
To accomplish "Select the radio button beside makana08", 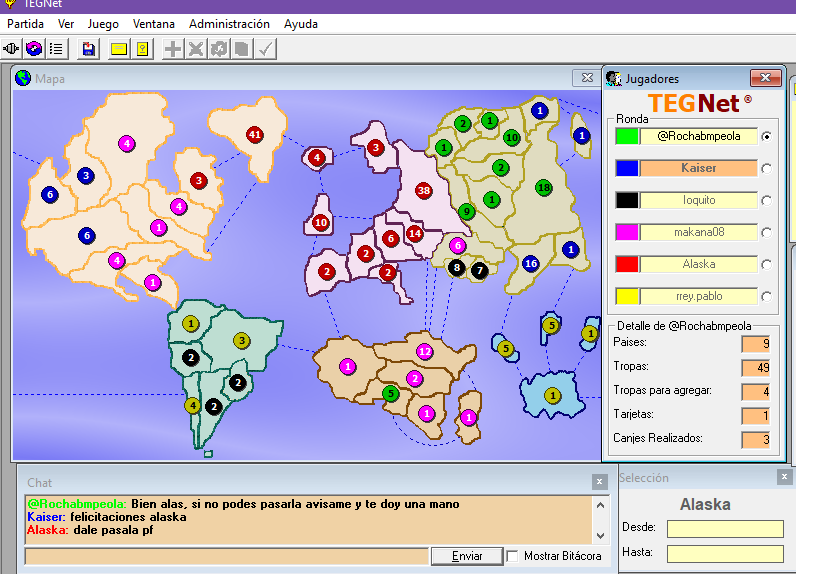I will pos(766,233).
